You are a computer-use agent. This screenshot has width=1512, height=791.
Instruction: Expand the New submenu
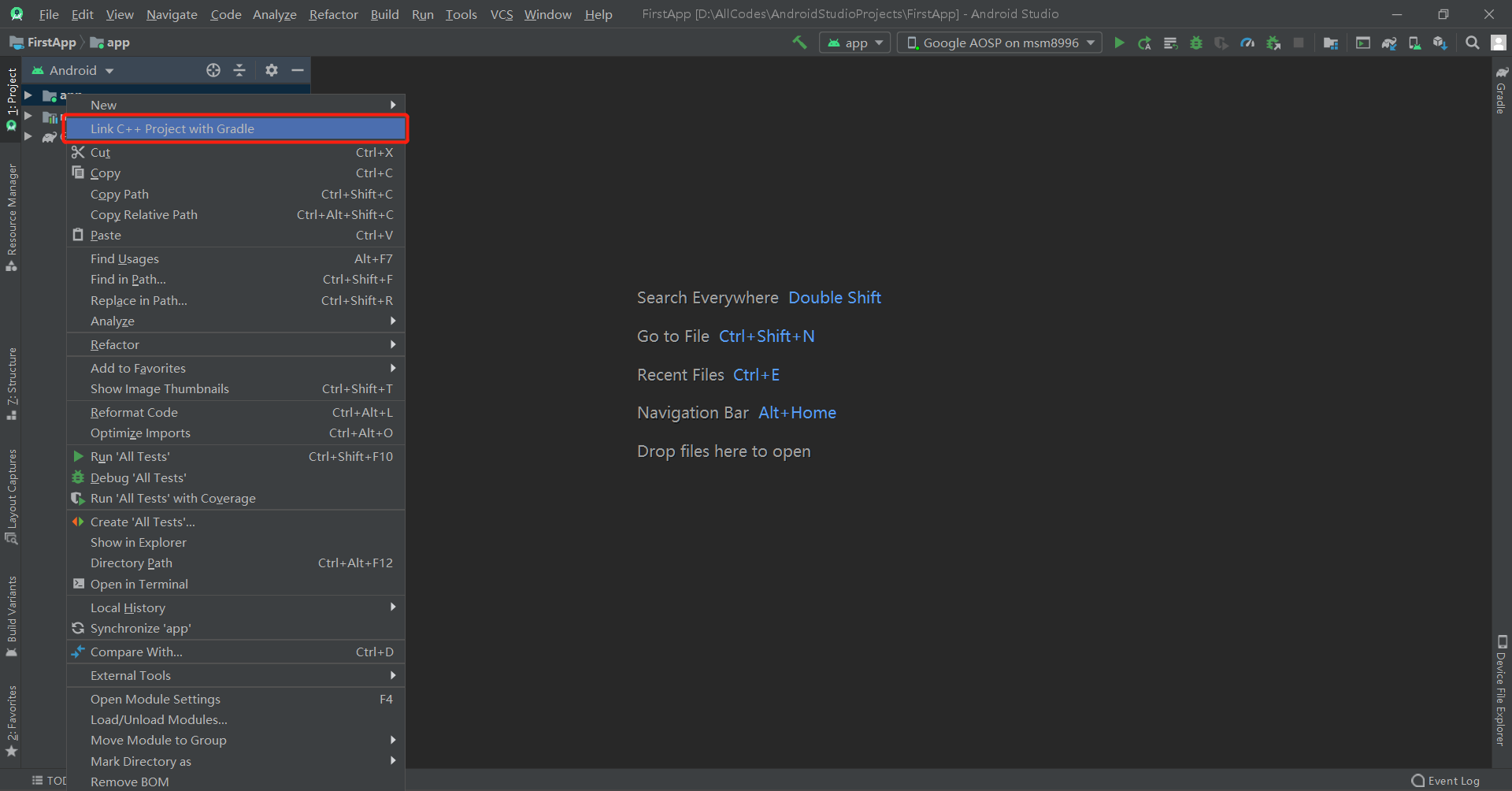coord(235,105)
